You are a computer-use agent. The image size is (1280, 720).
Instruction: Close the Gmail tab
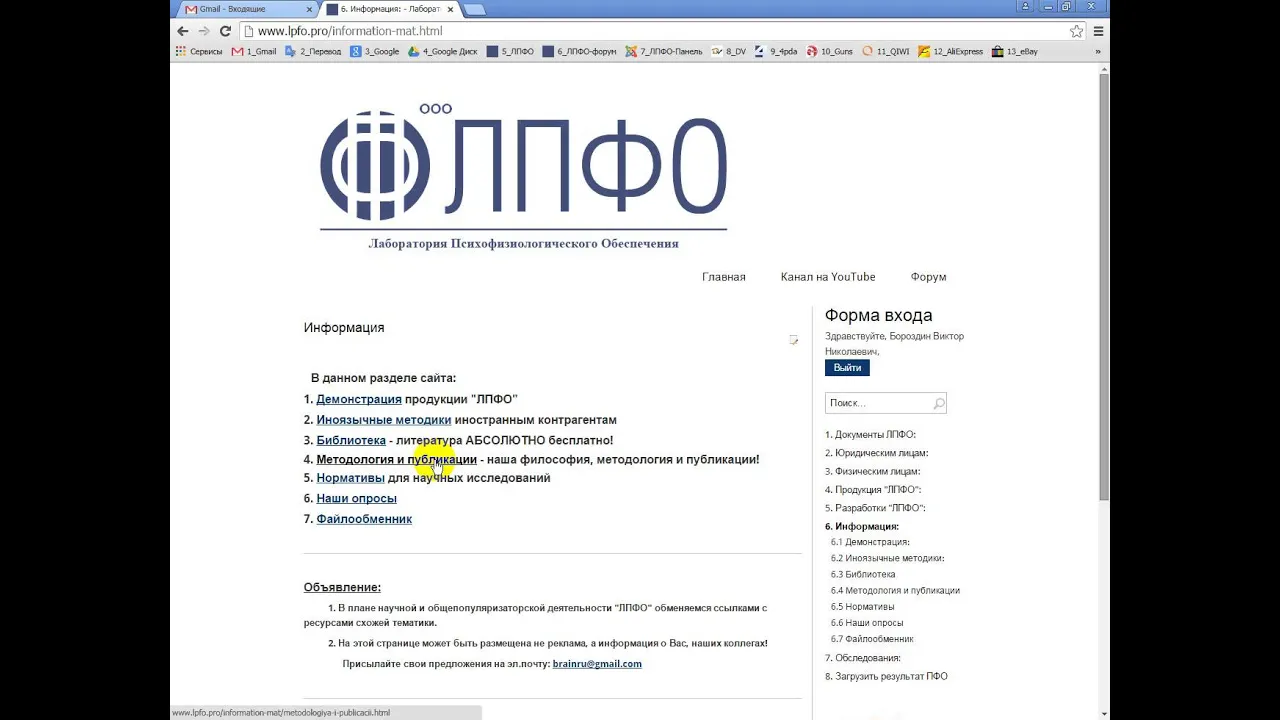pos(309,9)
